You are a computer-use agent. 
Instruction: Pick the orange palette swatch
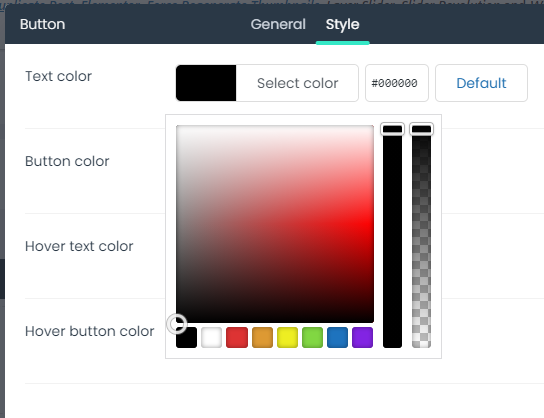262,337
